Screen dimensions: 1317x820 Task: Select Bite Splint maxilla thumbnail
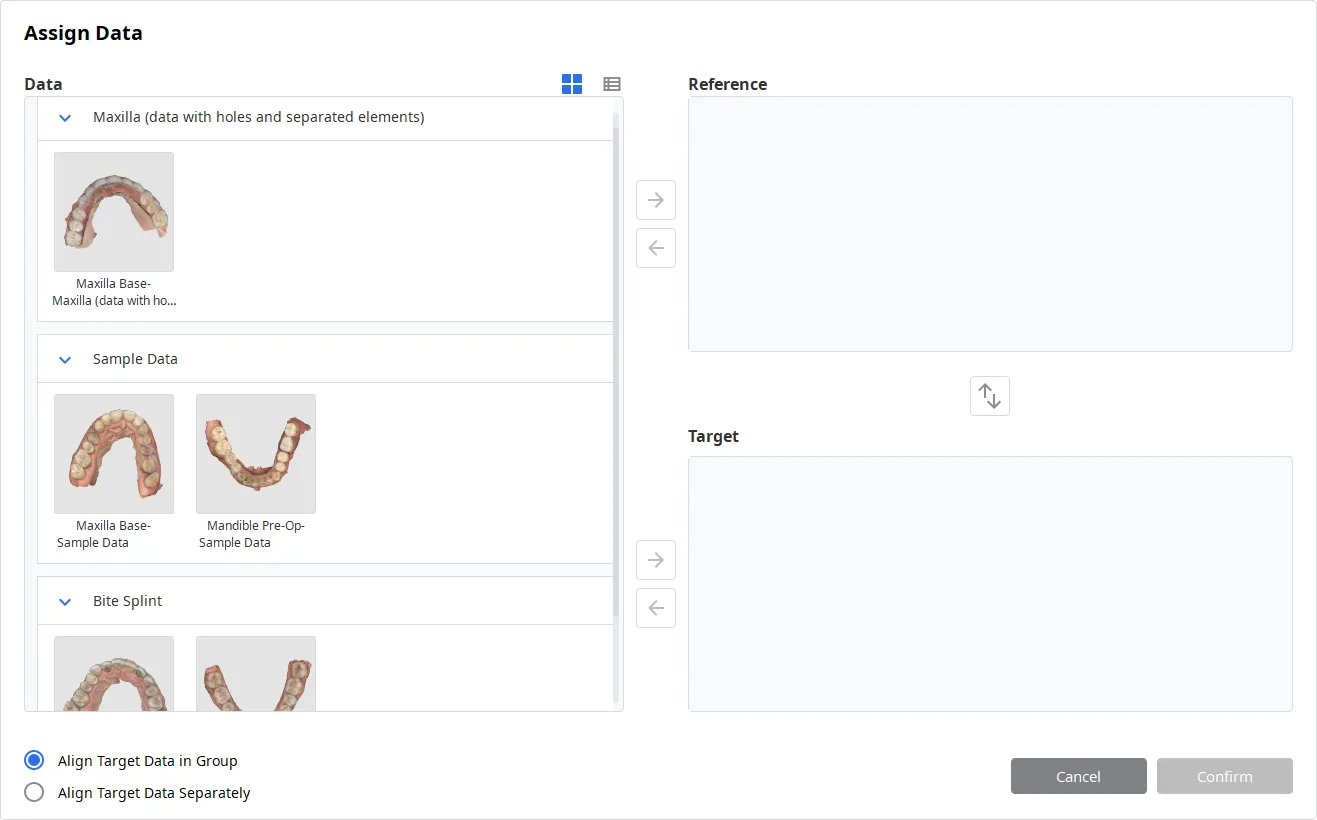(x=114, y=673)
